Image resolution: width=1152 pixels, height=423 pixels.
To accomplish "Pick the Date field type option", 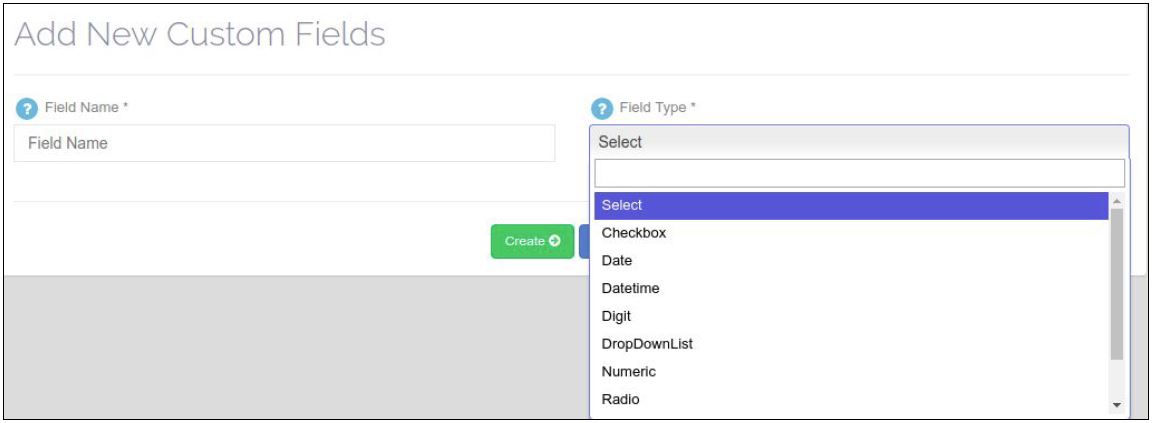I will (617, 261).
